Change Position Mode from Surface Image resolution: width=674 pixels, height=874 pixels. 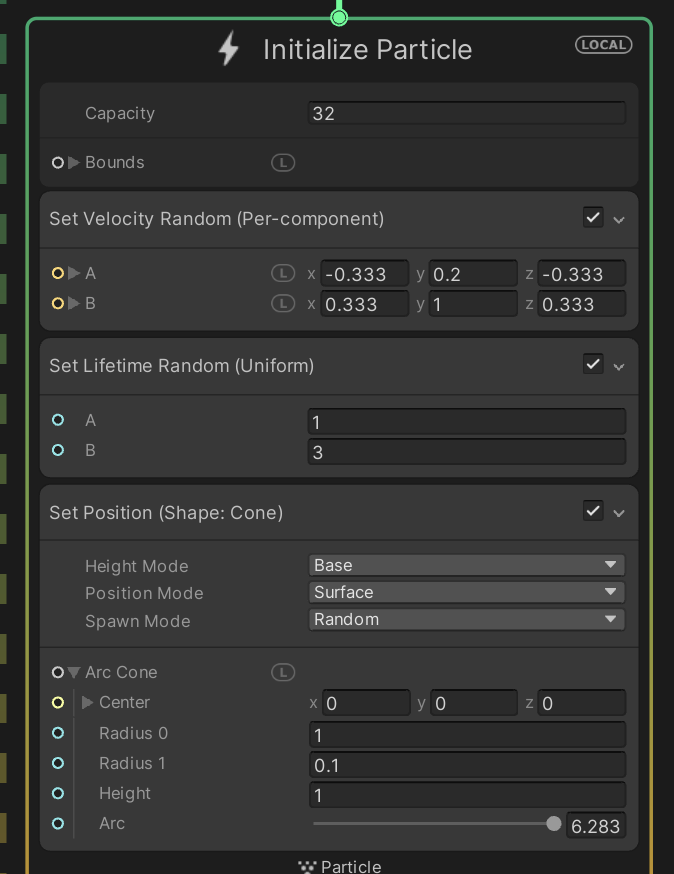[x=465, y=592]
